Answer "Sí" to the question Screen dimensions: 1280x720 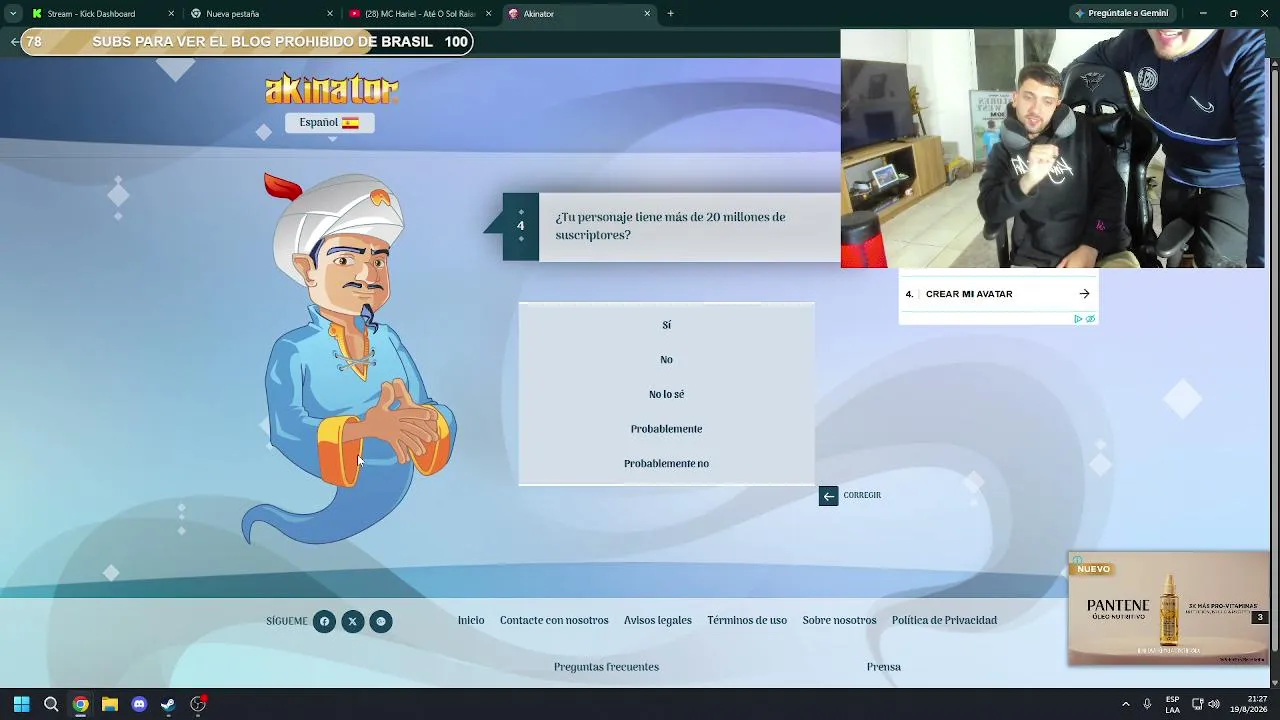click(666, 325)
